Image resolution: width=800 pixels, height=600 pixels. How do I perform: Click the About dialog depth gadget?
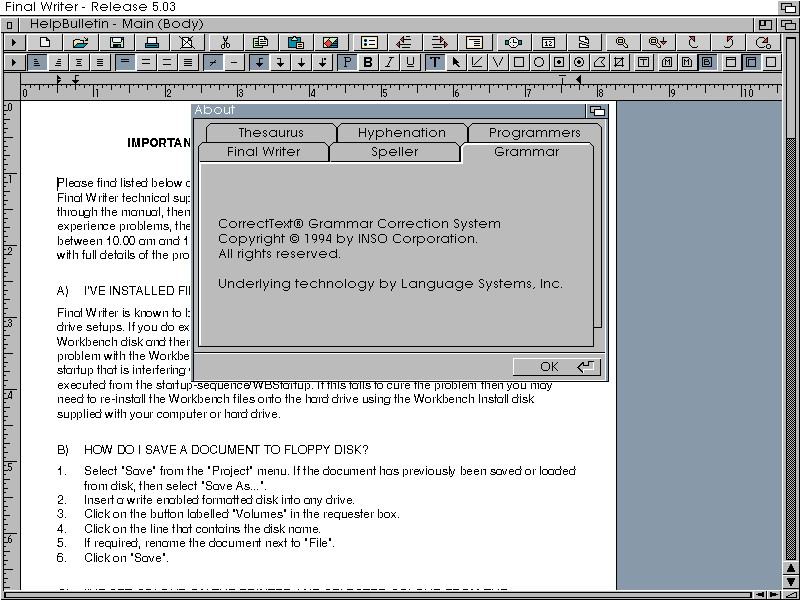pos(597,110)
